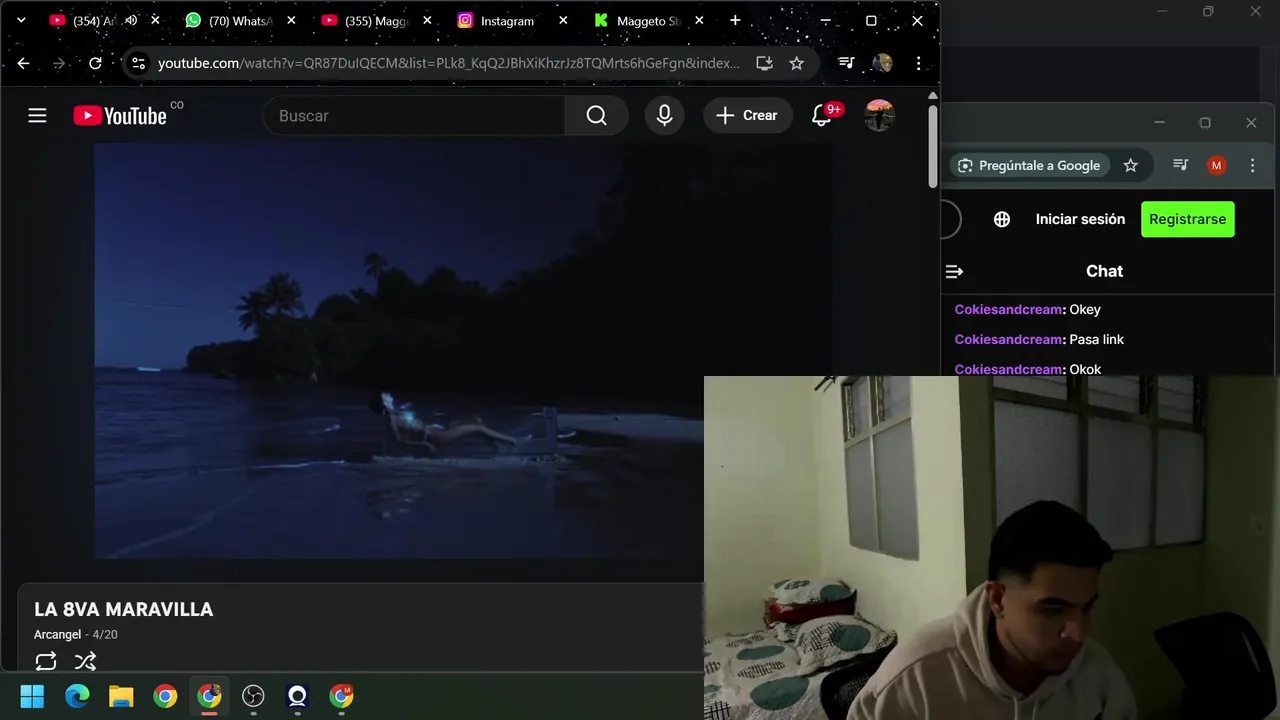Go to YouTube home via logo
This screenshot has height=720, width=1280.
tap(120, 116)
